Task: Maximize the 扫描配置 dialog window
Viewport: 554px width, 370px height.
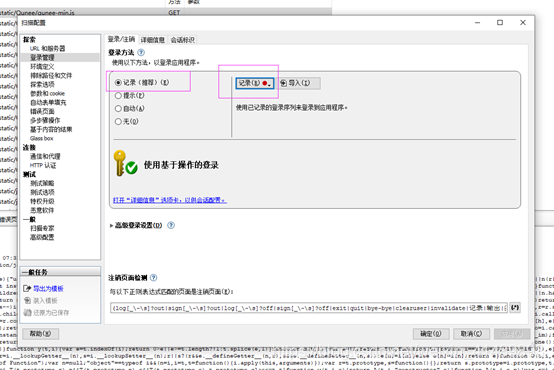Action: click(x=500, y=23)
